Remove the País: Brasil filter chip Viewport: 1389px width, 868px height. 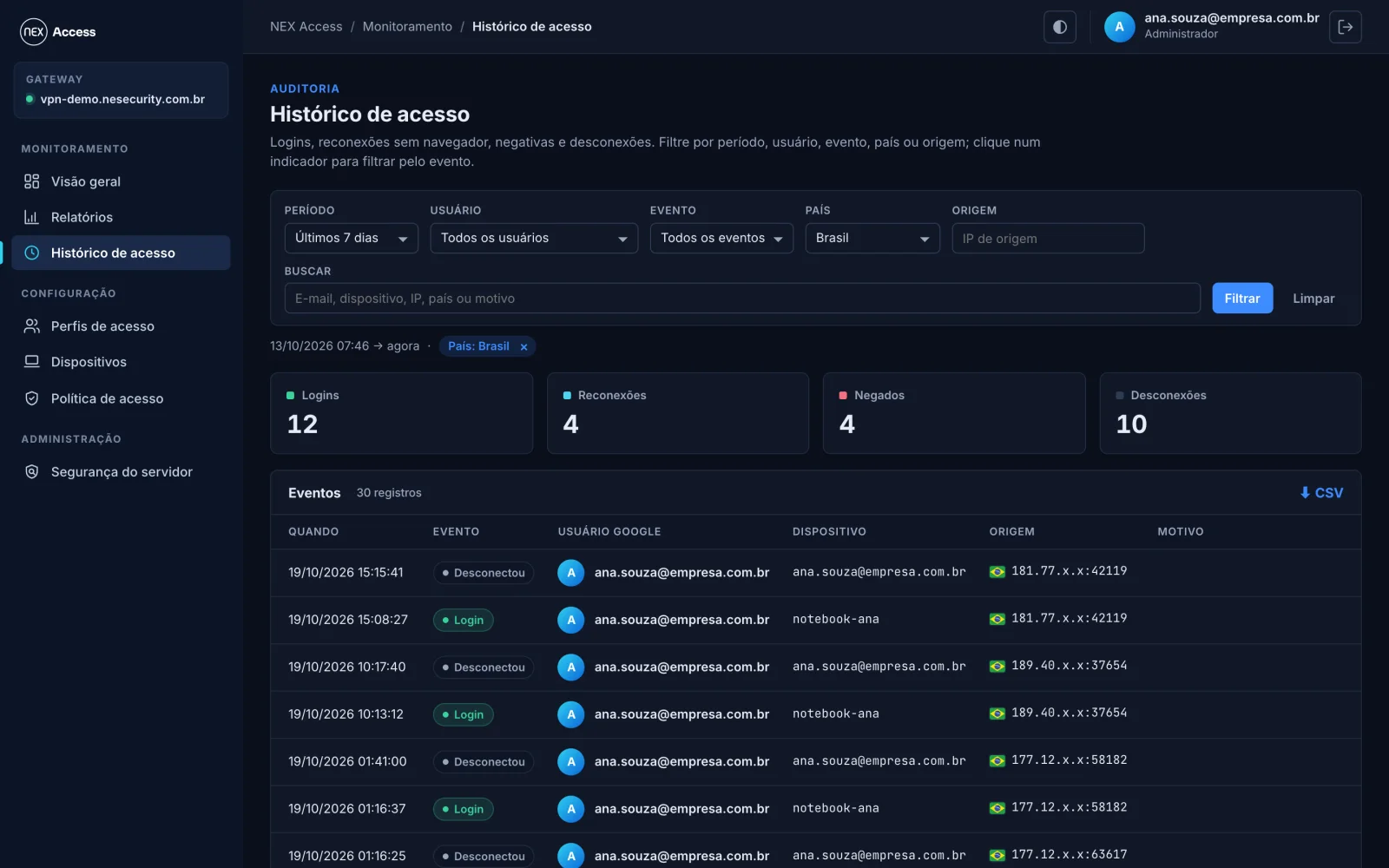point(523,346)
